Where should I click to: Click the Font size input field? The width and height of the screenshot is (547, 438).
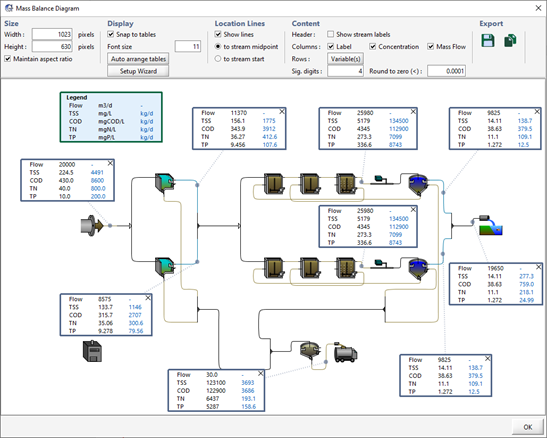(188, 46)
